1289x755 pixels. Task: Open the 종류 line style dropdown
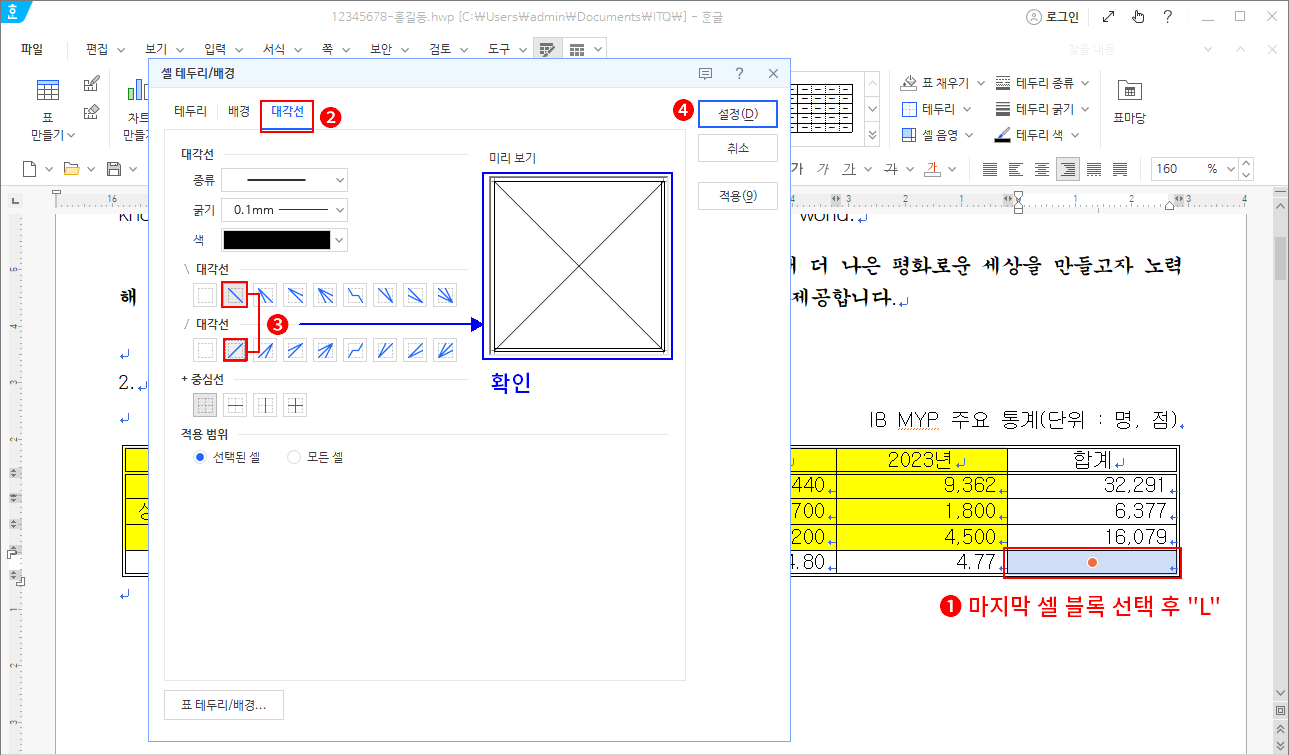[284, 180]
